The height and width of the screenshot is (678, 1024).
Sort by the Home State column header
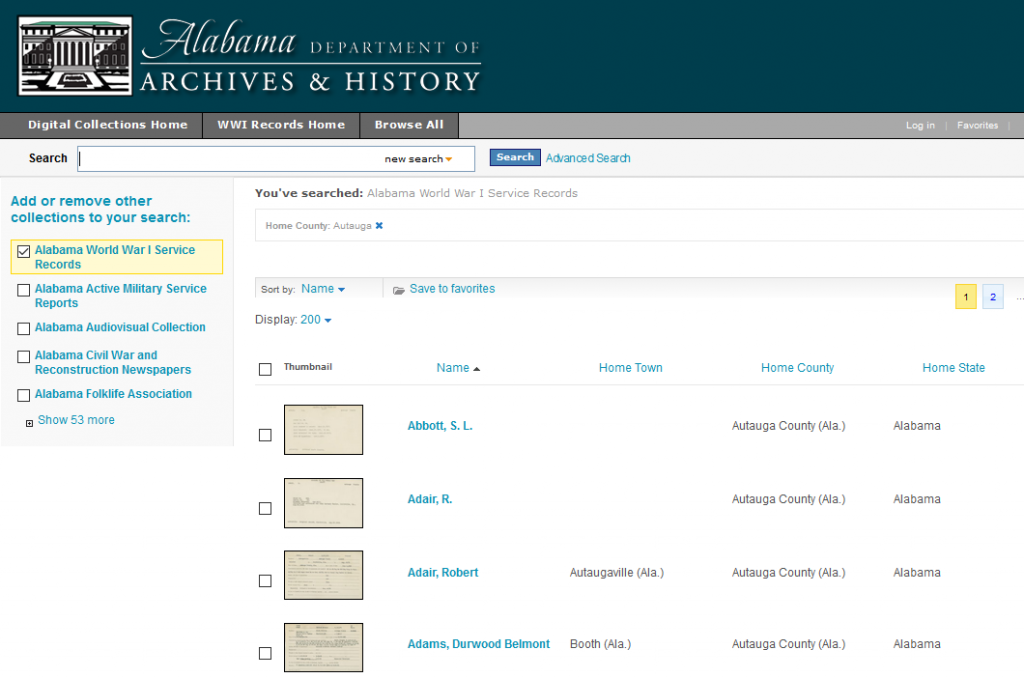953,368
